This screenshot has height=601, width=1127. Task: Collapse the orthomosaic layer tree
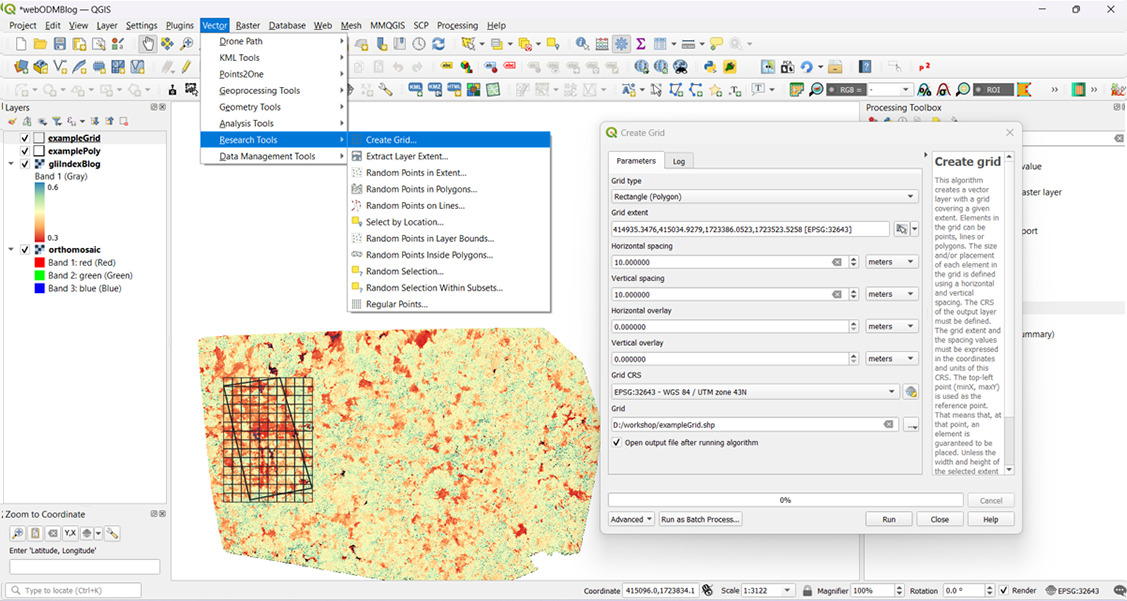tap(11, 250)
